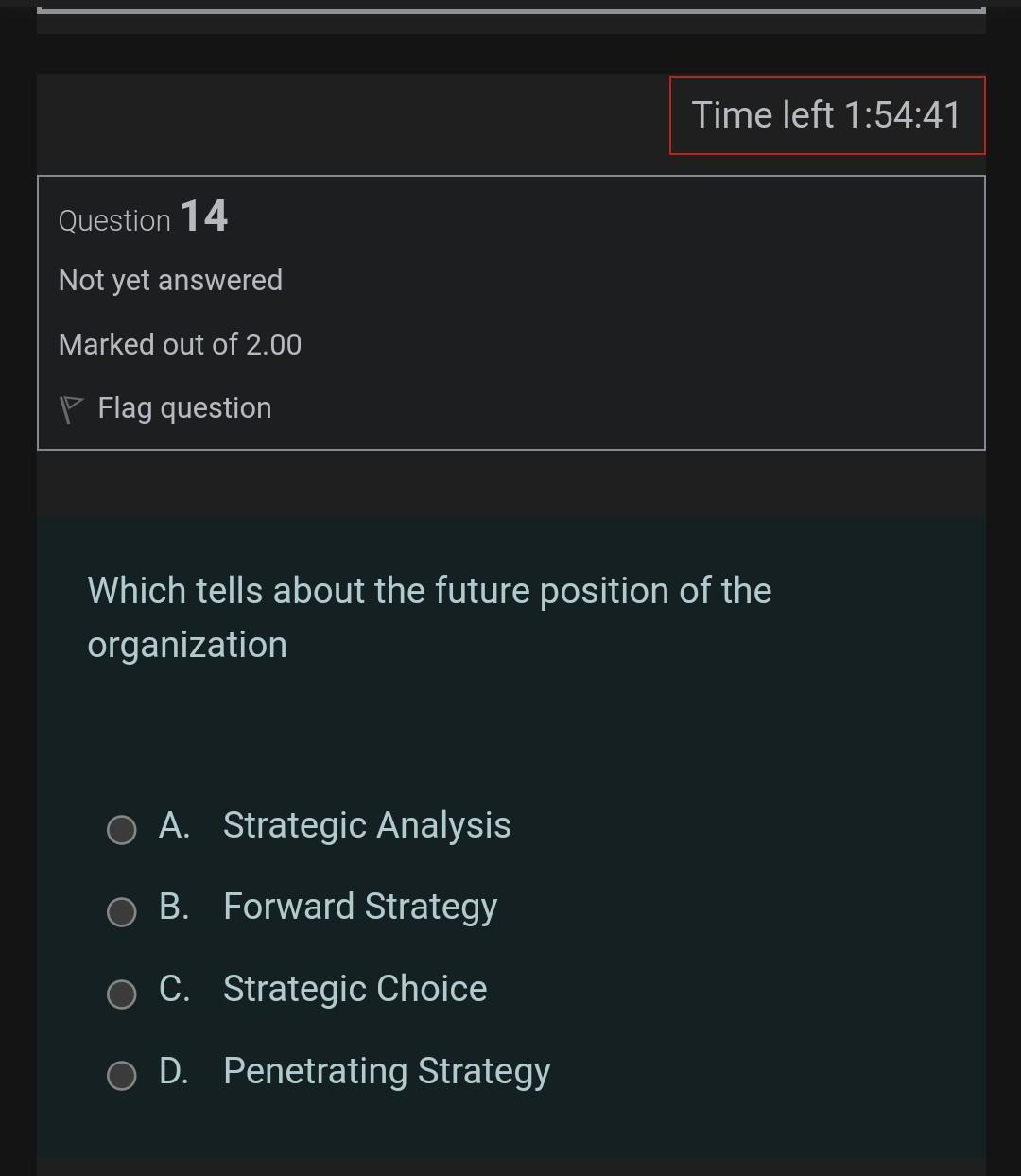The image size is (1021, 1176).
Task: Click the Forward Strategy answer text
Action: 359,907
